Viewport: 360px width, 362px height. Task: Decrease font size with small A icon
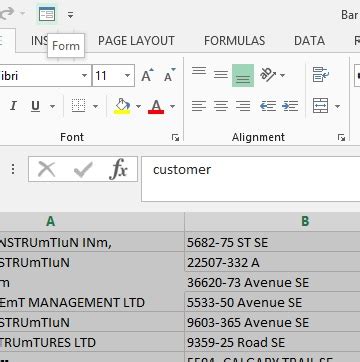point(170,75)
